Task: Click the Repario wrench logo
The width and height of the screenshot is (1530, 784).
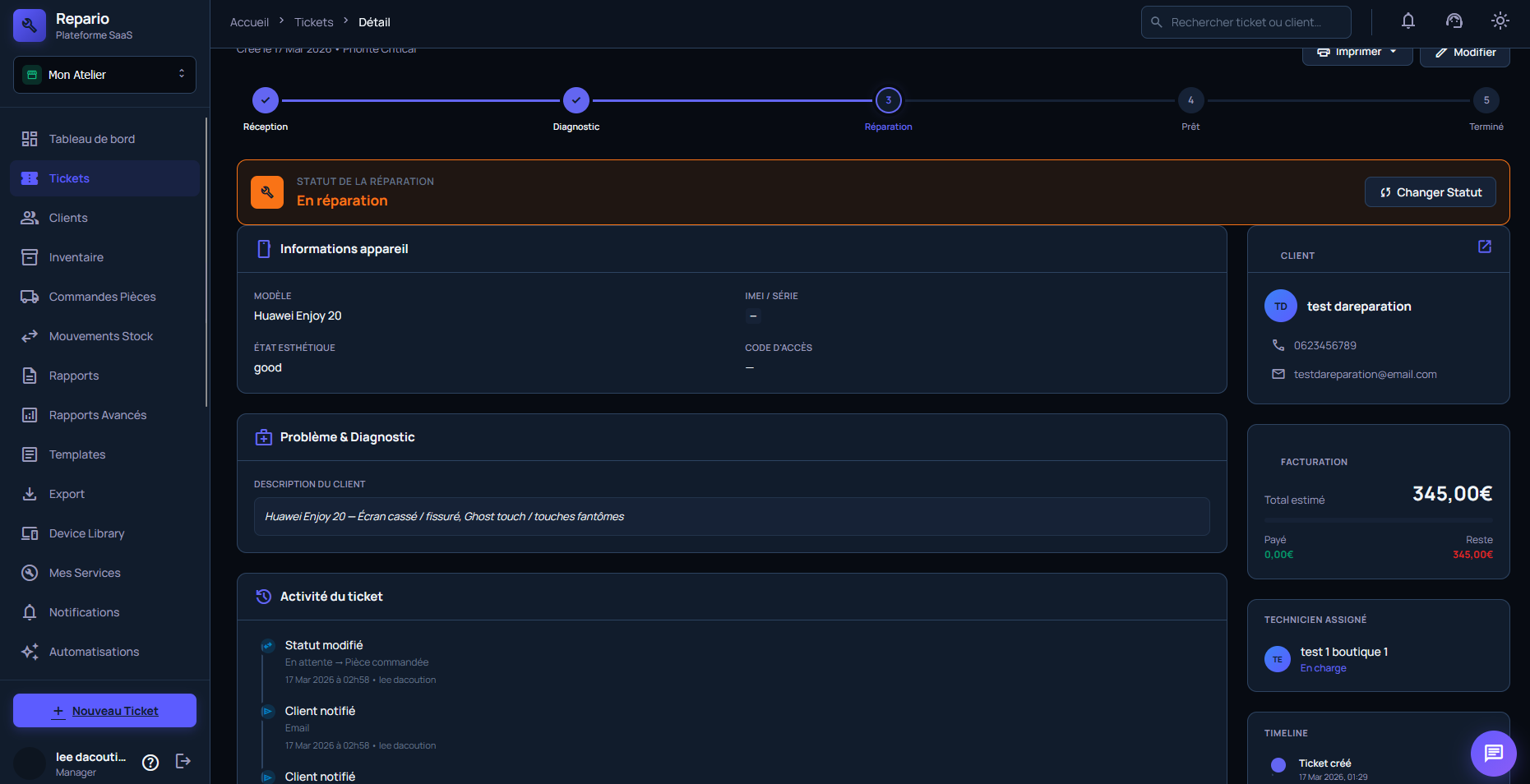Action: click(x=30, y=25)
